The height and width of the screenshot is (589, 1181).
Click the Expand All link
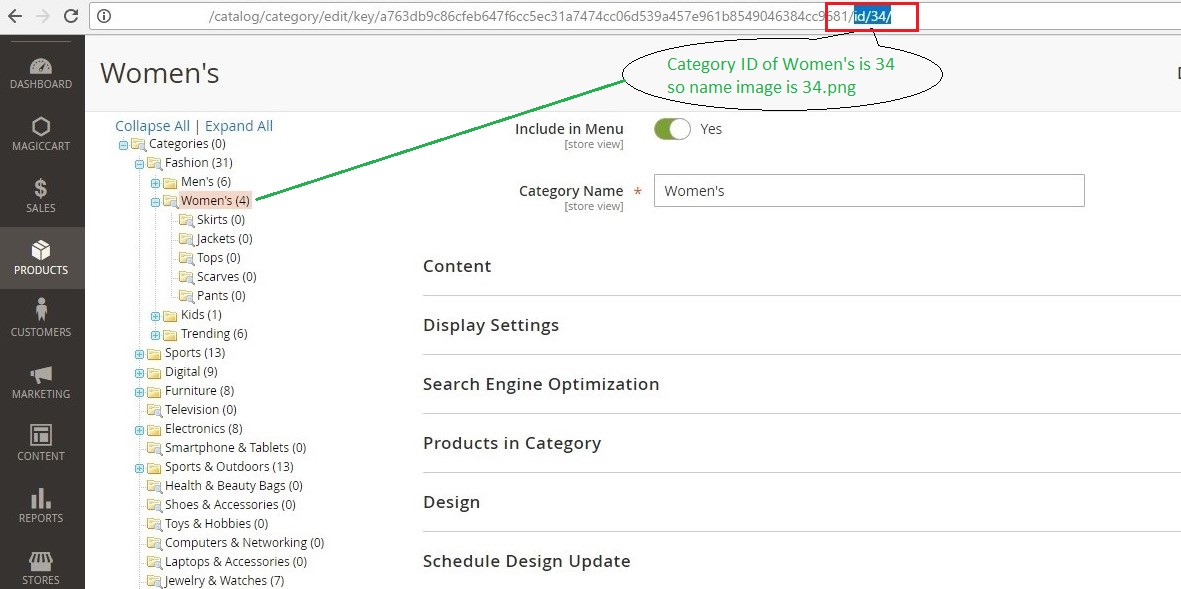click(x=239, y=126)
